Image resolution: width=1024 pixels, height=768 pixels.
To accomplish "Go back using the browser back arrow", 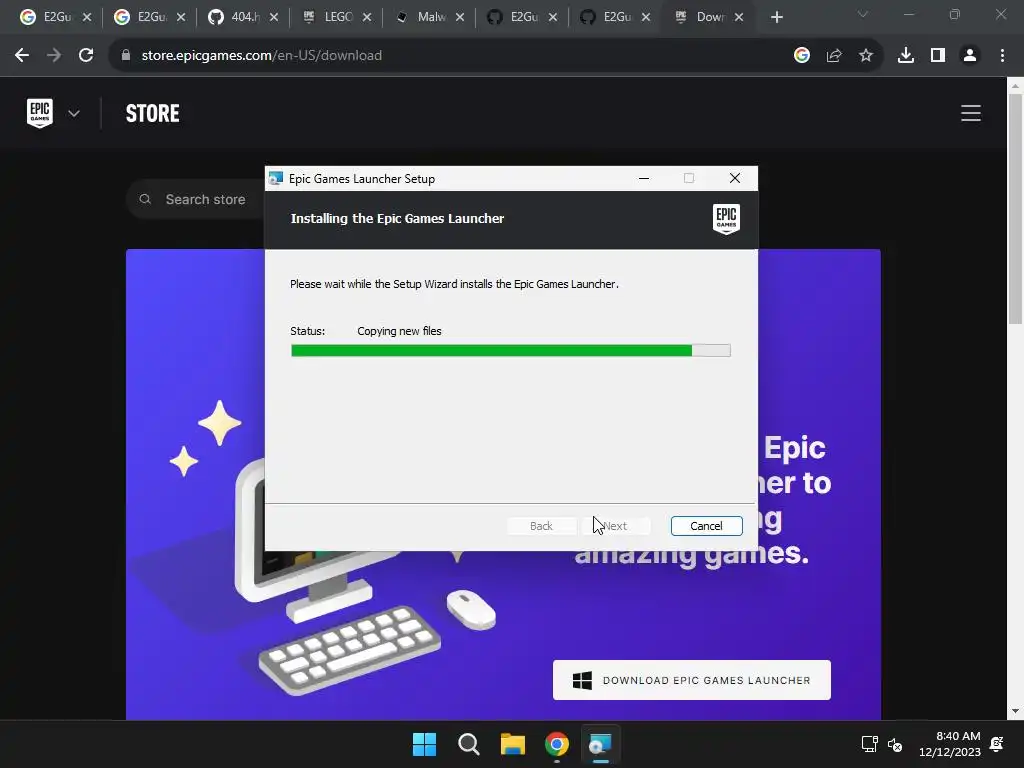I will pyautogui.click(x=22, y=56).
